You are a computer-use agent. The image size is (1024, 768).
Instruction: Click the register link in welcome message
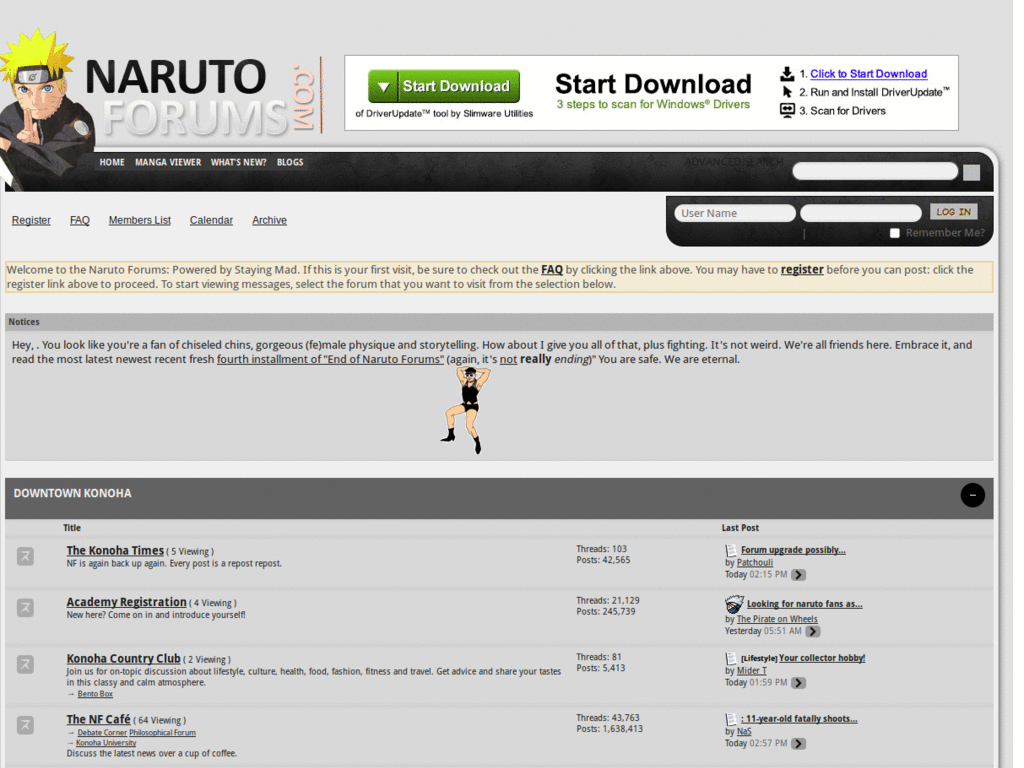[802, 270]
